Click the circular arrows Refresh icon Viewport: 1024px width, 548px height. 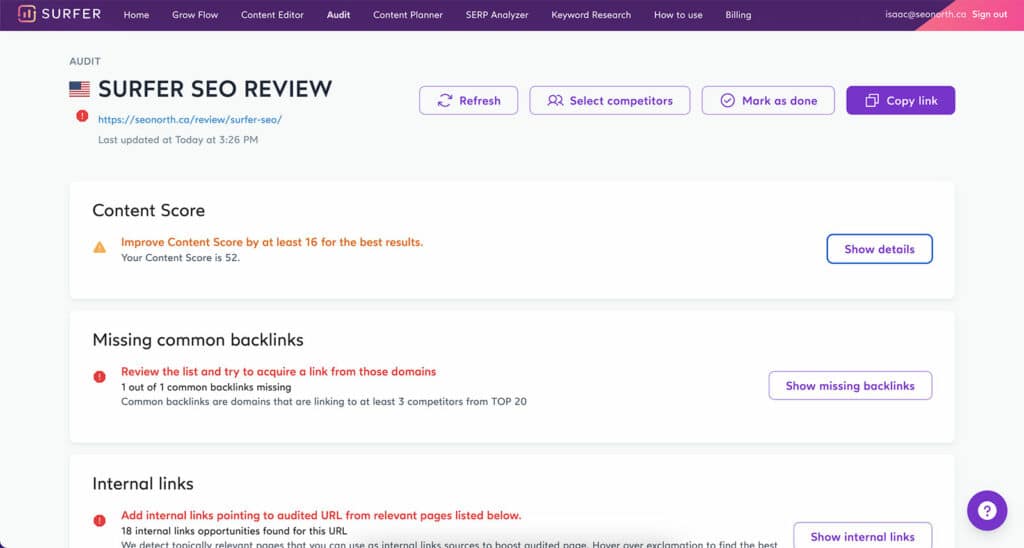tap(445, 101)
